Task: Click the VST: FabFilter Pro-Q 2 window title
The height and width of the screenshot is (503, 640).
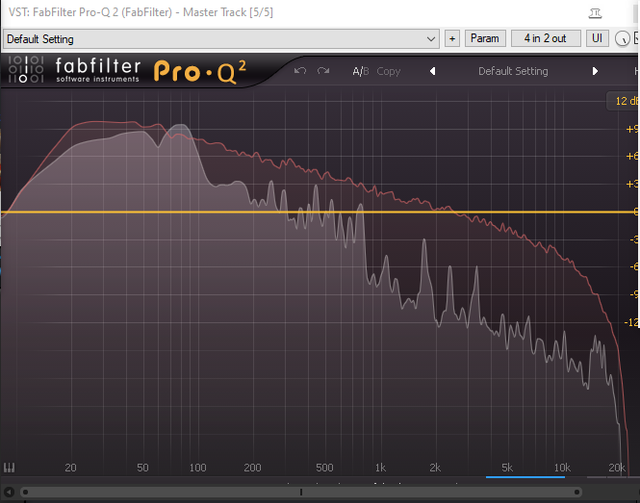Action: (141, 12)
